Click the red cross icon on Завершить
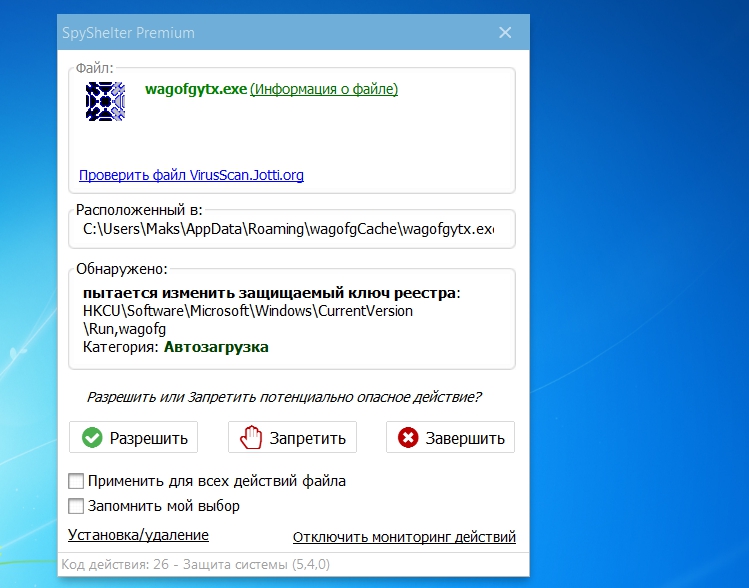This screenshot has width=749, height=588. (408, 438)
